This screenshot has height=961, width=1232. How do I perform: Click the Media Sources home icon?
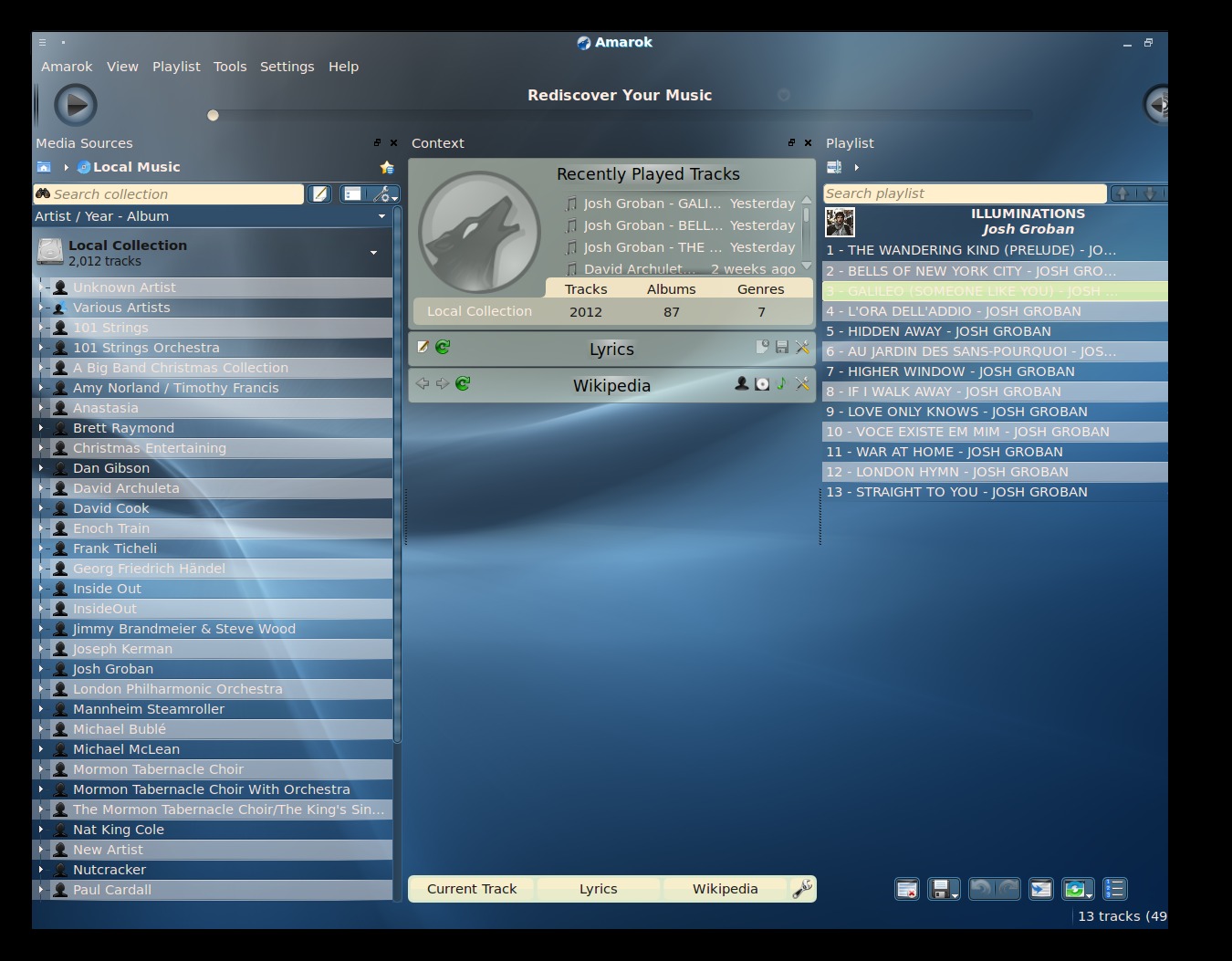click(x=44, y=167)
